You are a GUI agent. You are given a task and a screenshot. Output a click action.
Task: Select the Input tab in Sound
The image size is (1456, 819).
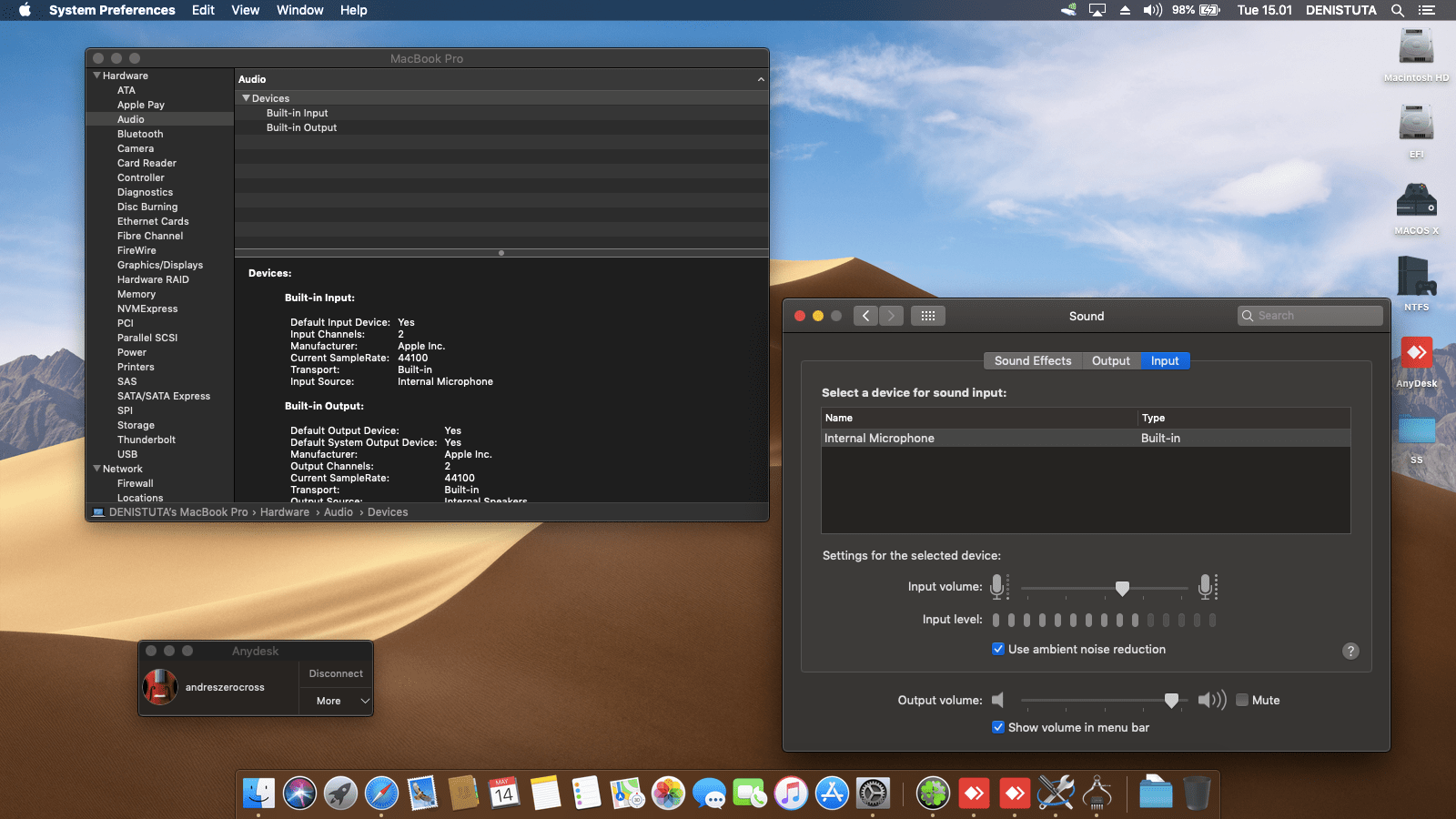click(x=1165, y=361)
